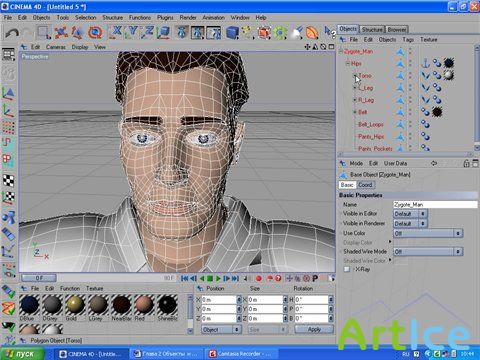
Task: Open the orange deformer objects icon
Action: coord(312,32)
